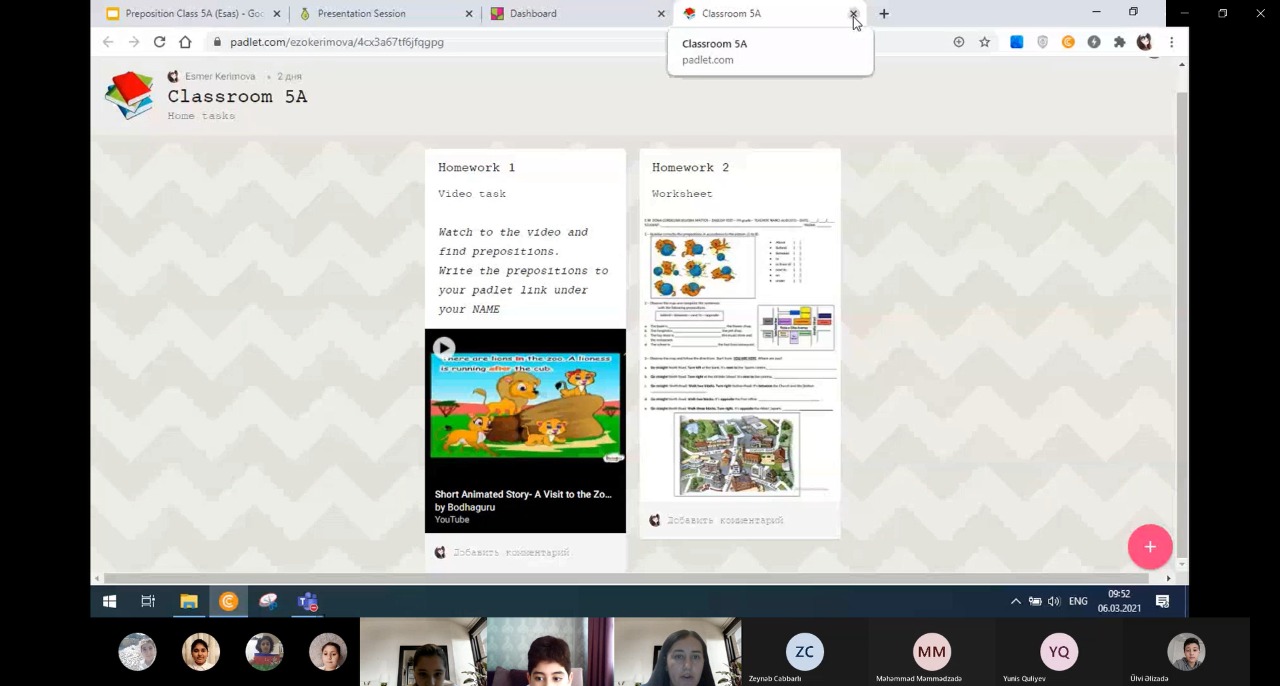Open the Visit to the Zoo video thumbnail
Screen dimensions: 1280x686
click(x=525, y=405)
